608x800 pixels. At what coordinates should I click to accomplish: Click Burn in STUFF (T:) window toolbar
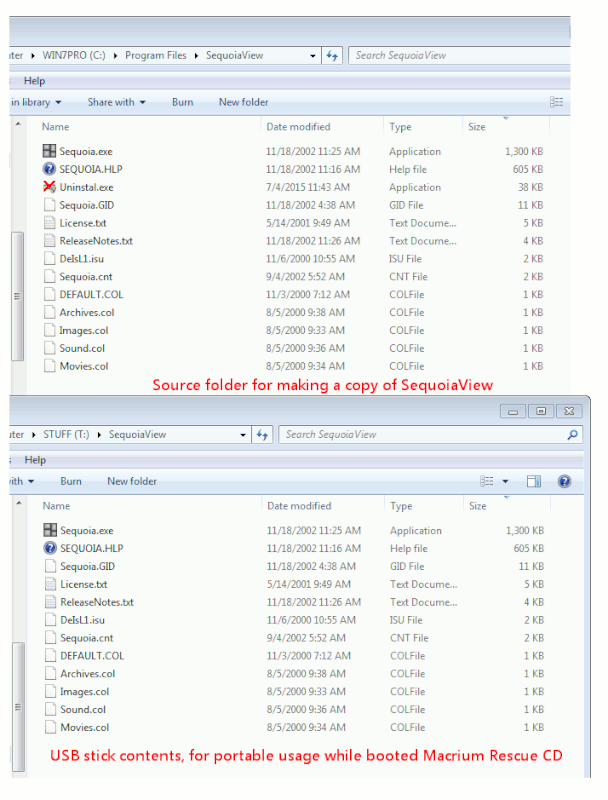tap(71, 481)
